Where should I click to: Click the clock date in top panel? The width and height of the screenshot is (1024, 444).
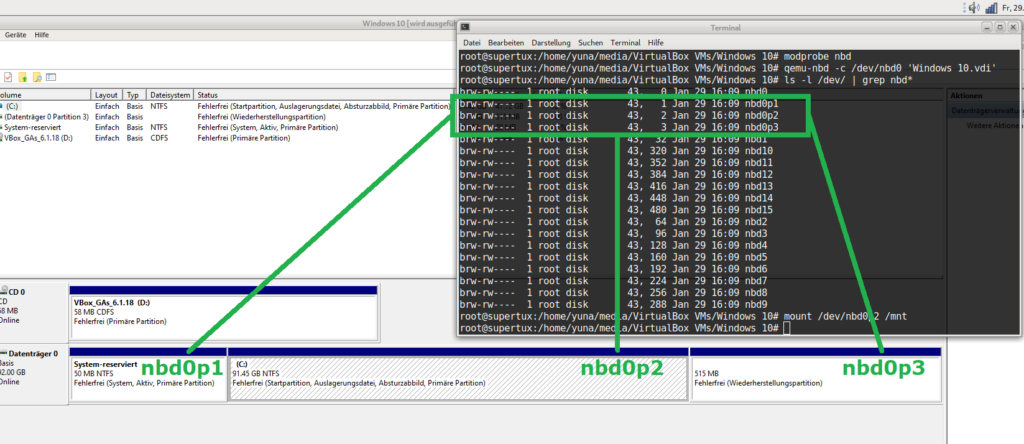(1014, 7)
